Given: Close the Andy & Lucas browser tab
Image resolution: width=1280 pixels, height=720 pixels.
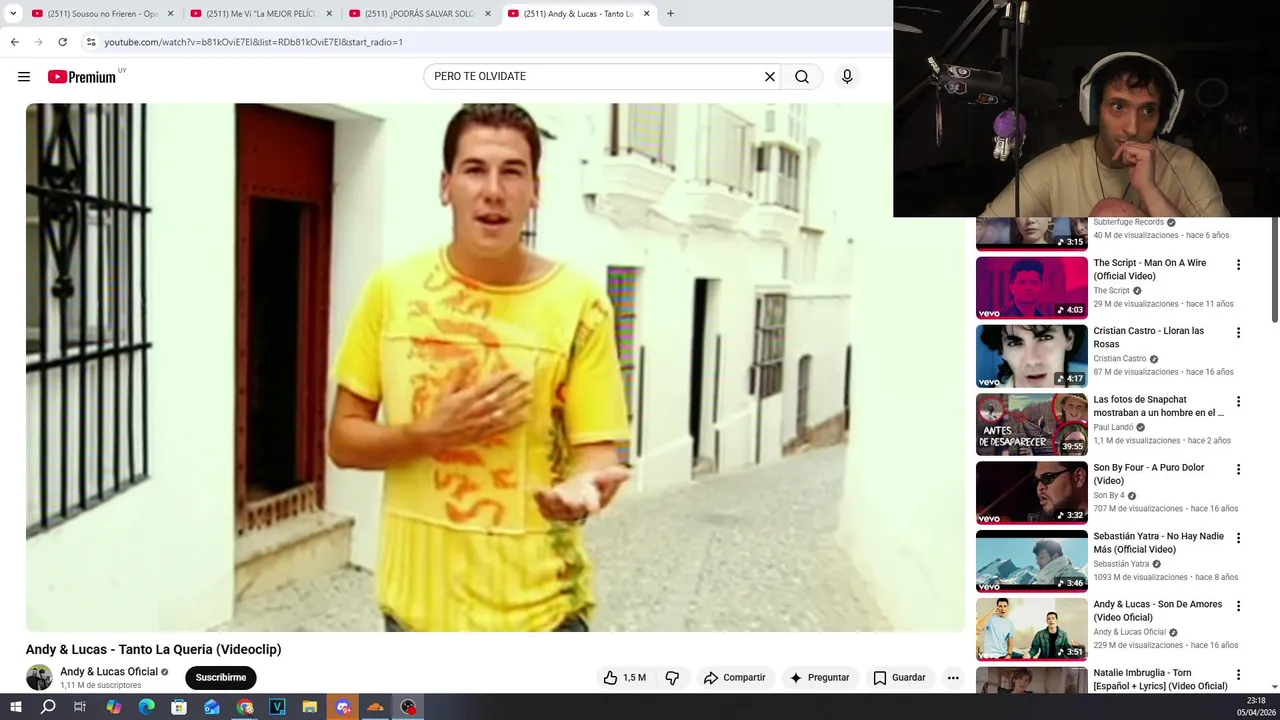Looking at the screenshot, I should tap(647, 14).
